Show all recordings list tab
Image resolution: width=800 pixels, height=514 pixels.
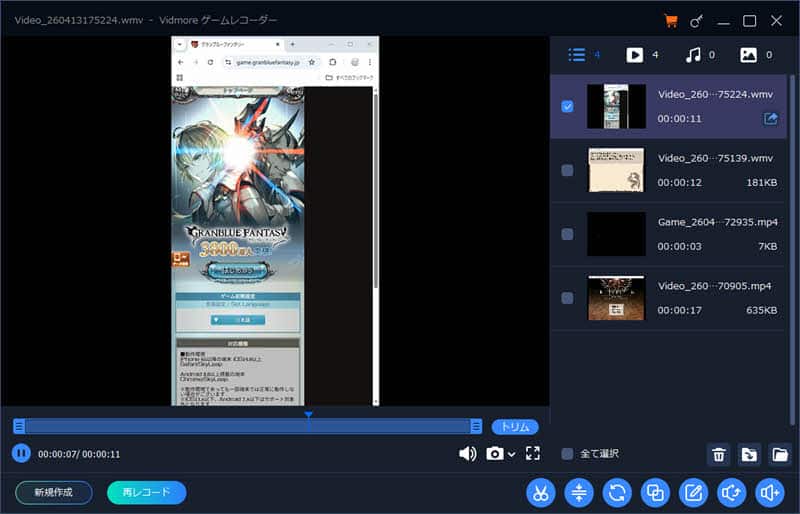point(577,55)
